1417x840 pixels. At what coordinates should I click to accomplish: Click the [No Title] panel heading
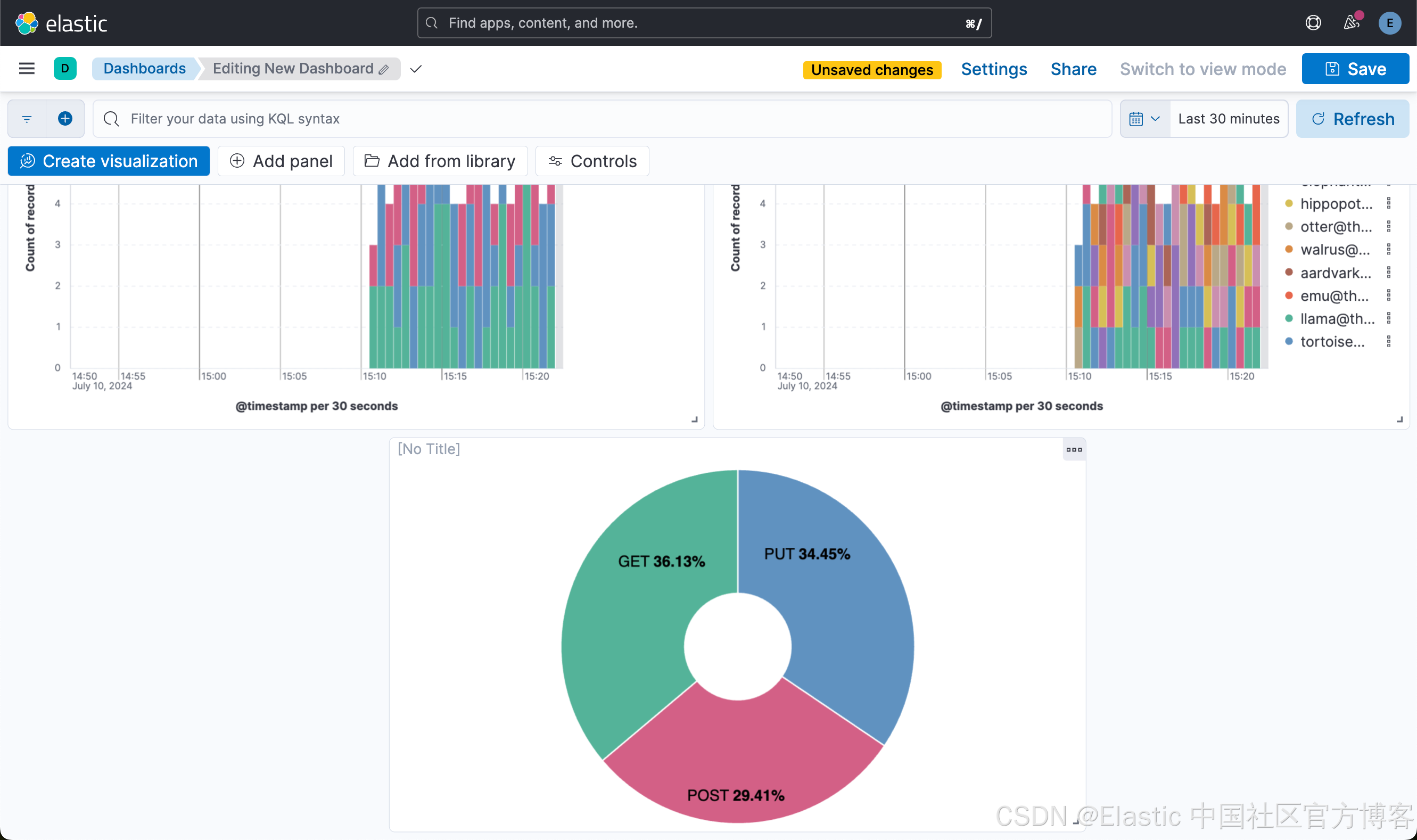[x=429, y=449]
